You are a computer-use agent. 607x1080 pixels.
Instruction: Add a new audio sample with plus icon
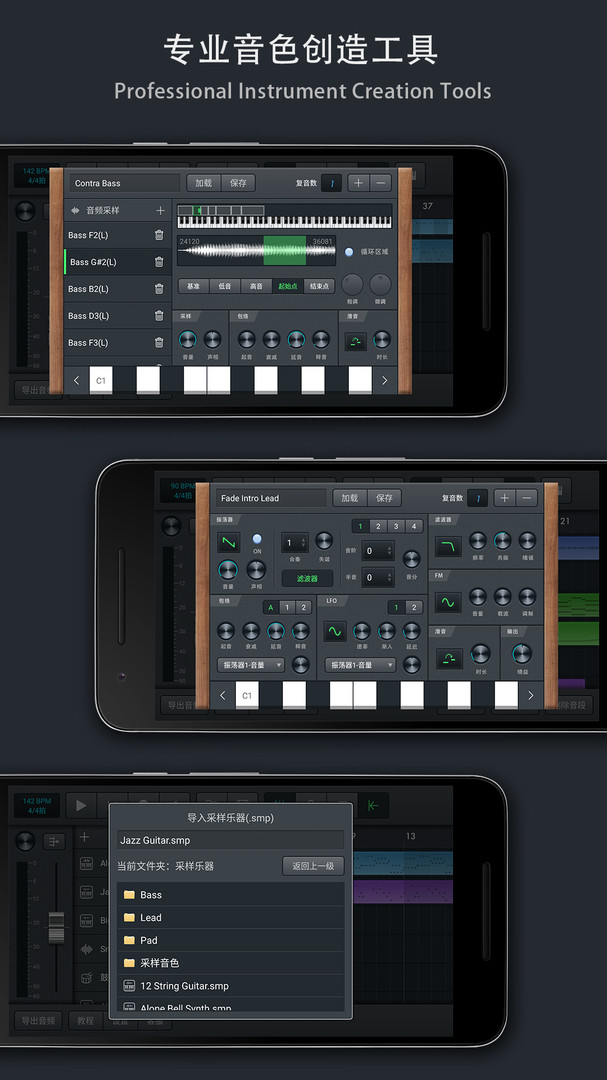160,211
